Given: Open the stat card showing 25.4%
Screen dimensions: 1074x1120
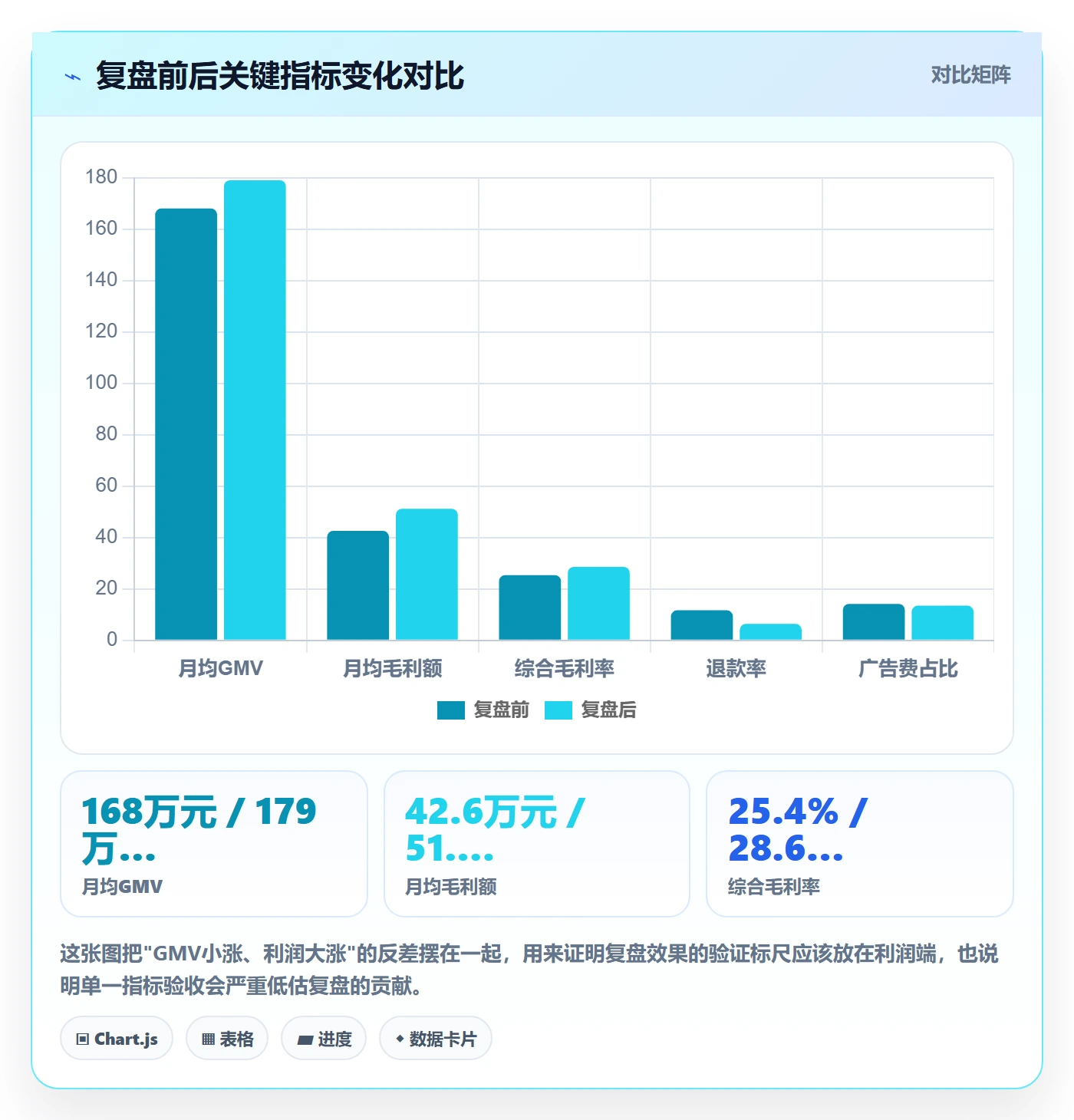Looking at the screenshot, I should [x=860, y=844].
